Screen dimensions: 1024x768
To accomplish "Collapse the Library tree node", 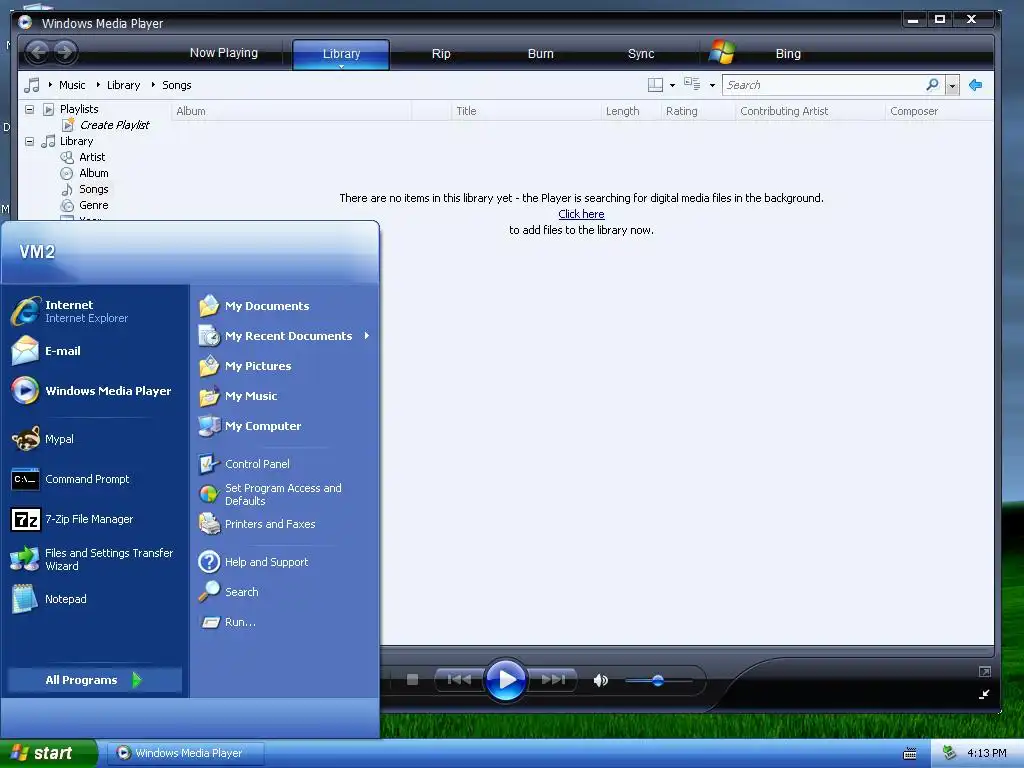I will point(29,141).
